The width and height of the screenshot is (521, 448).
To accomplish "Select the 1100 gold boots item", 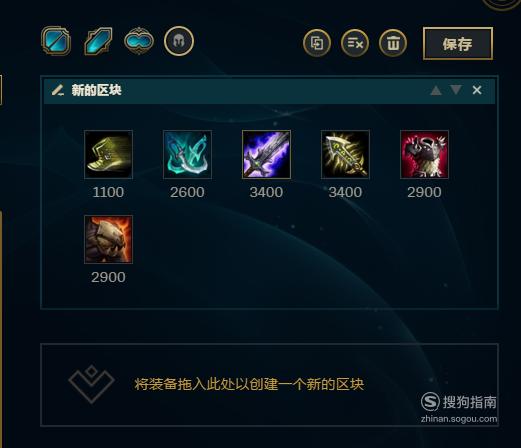I will pos(108,154).
